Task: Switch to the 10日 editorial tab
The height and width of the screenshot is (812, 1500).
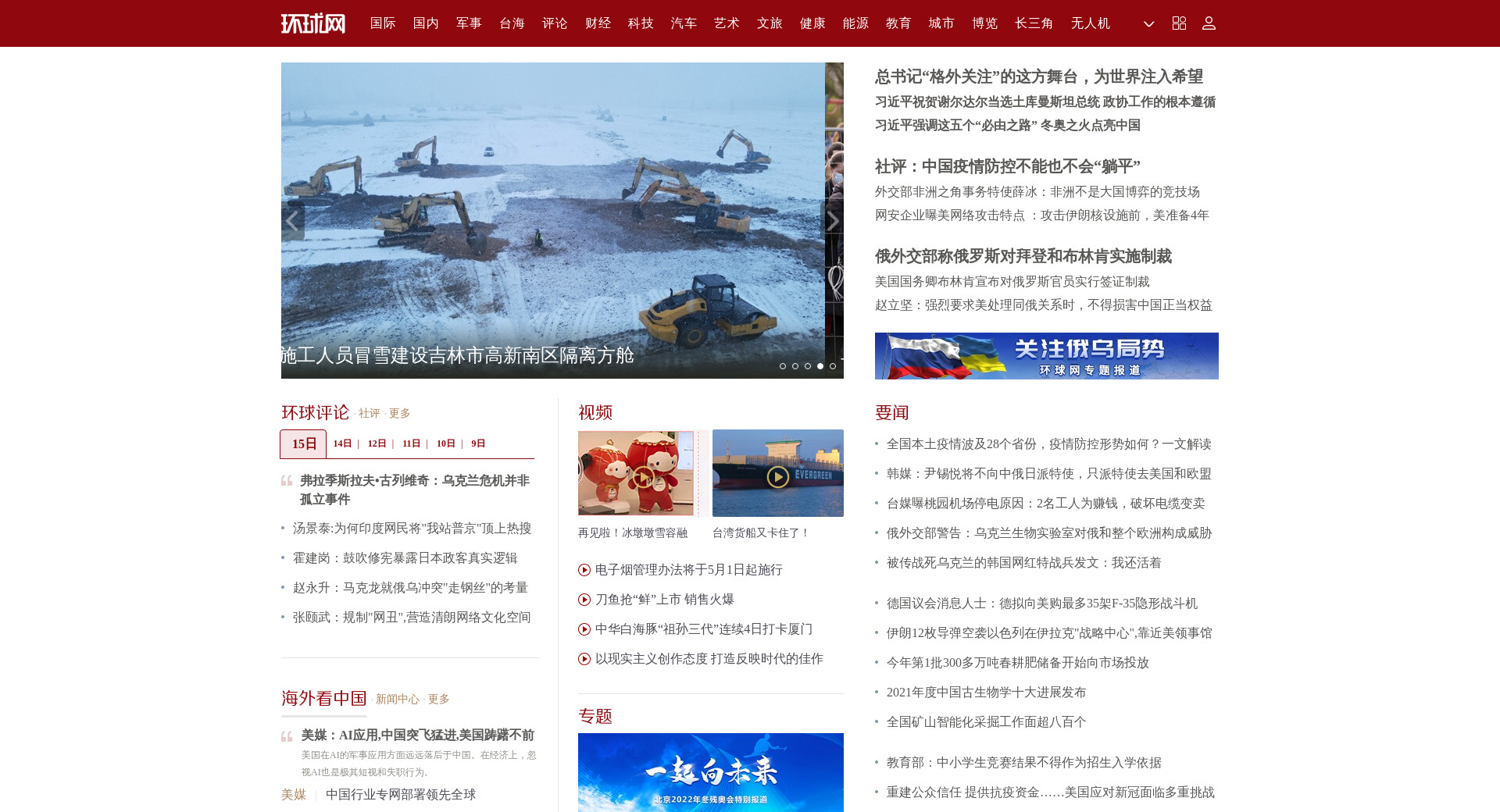Action: click(x=446, y=443)
